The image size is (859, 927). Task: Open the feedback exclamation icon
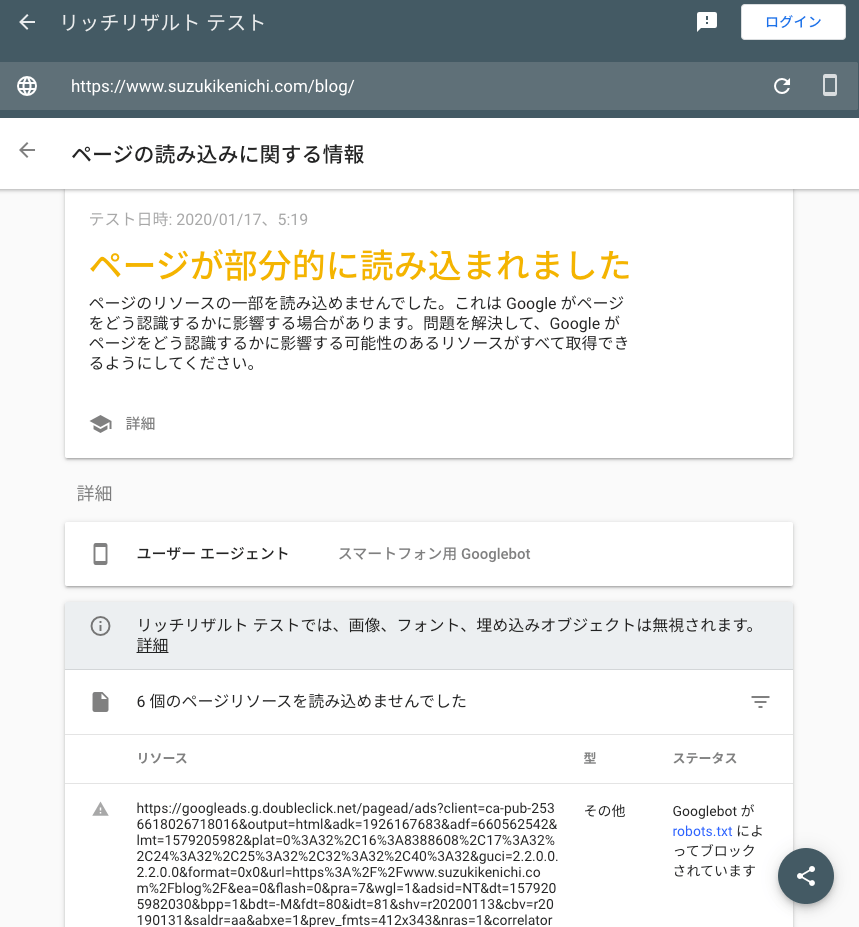[x=706, y=22]
